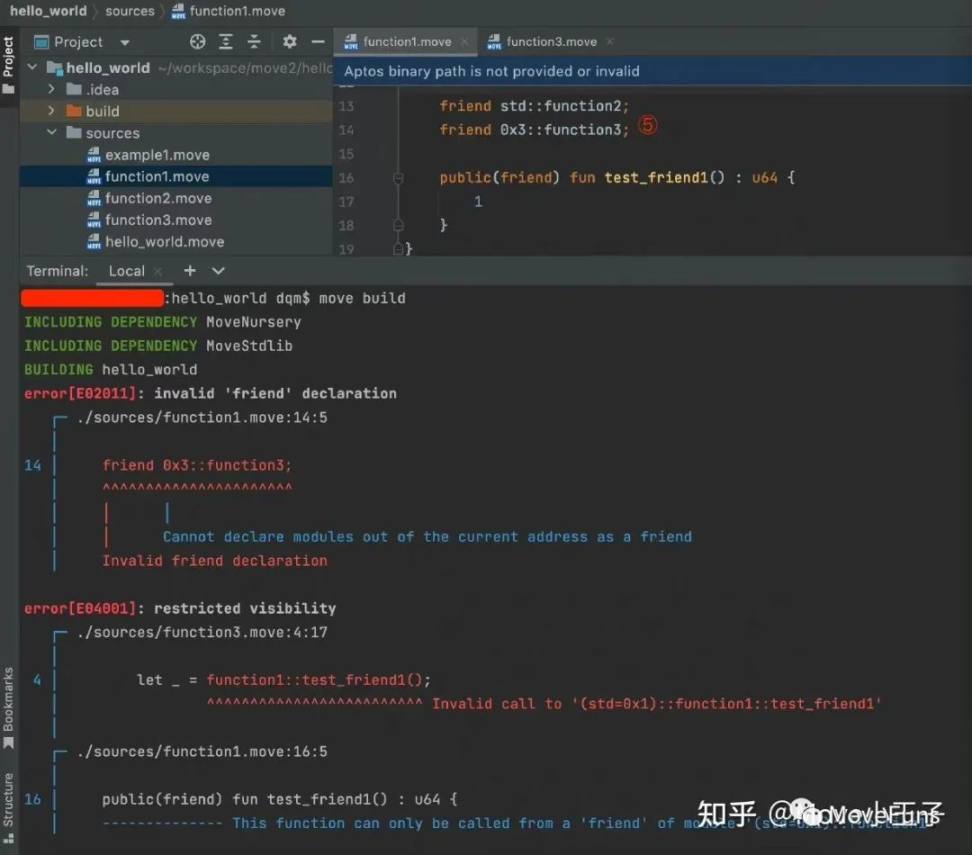Click the locate-in-project target icon
Image resolution: width=972 pixels, height=855 pixels.
(198, 42)
